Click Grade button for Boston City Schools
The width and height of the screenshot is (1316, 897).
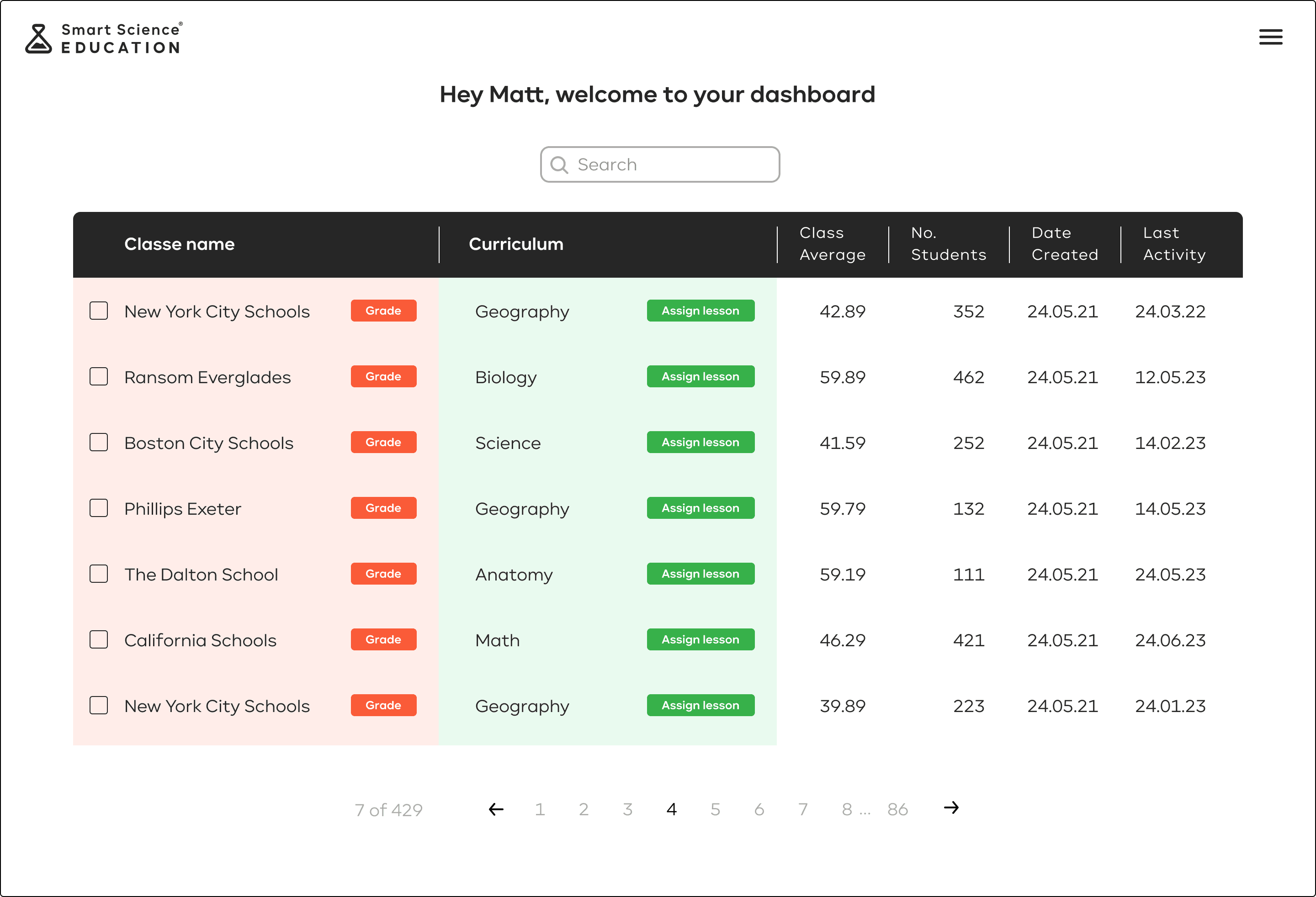(383, 443)
